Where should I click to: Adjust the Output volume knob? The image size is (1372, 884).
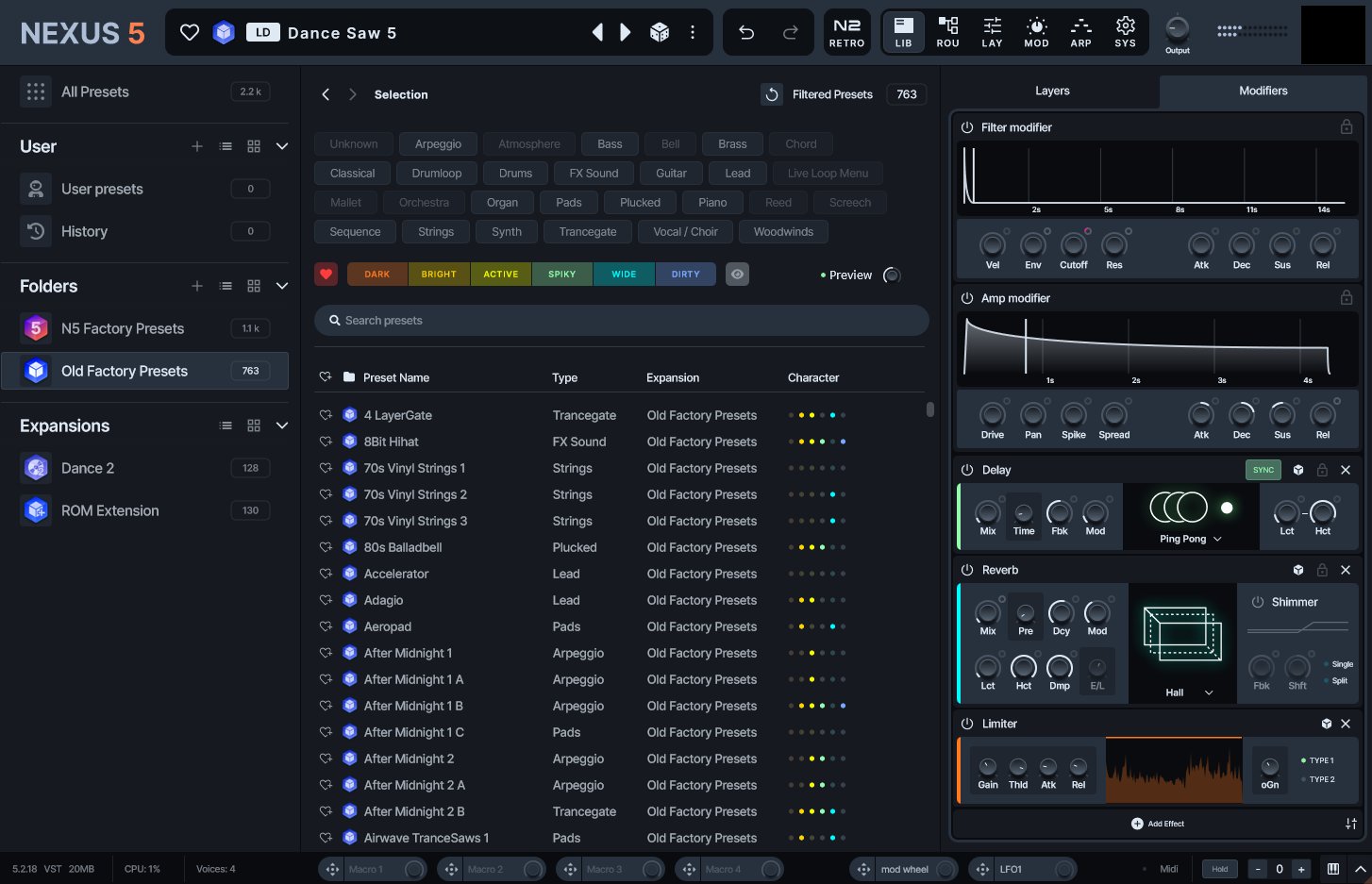(1178, 28)
